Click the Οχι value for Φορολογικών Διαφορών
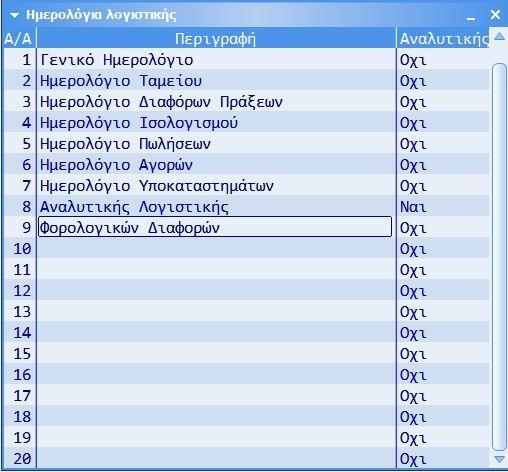 click(413, 228)
